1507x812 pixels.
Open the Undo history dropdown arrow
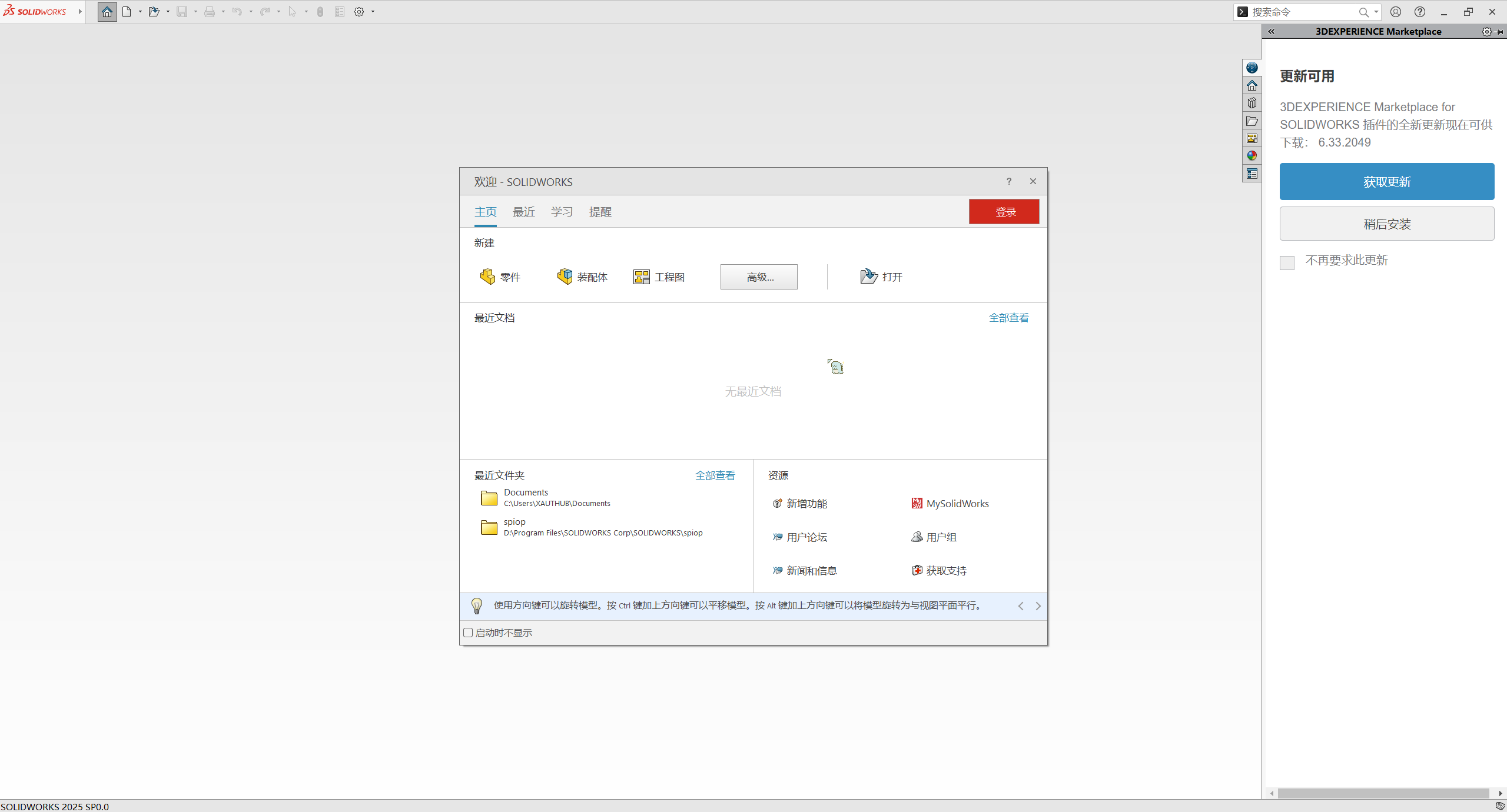251,12
